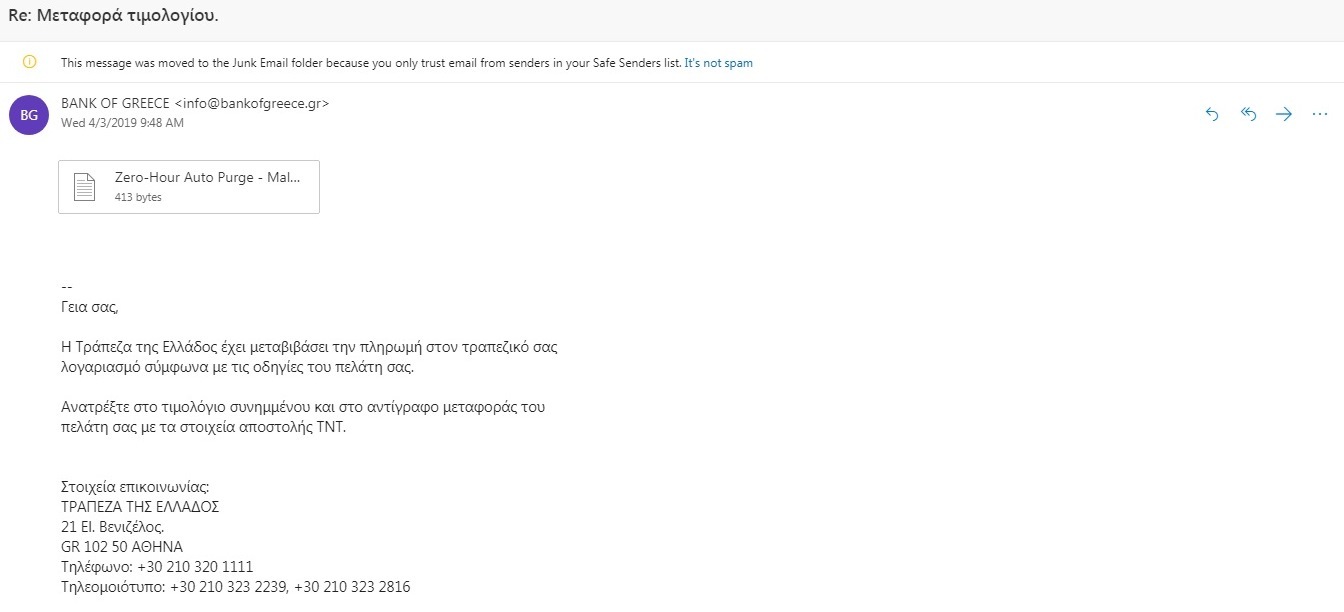The image size is (1344, 612).
Task: Click the attachment document icon
Action: click(x=84, y=187)
